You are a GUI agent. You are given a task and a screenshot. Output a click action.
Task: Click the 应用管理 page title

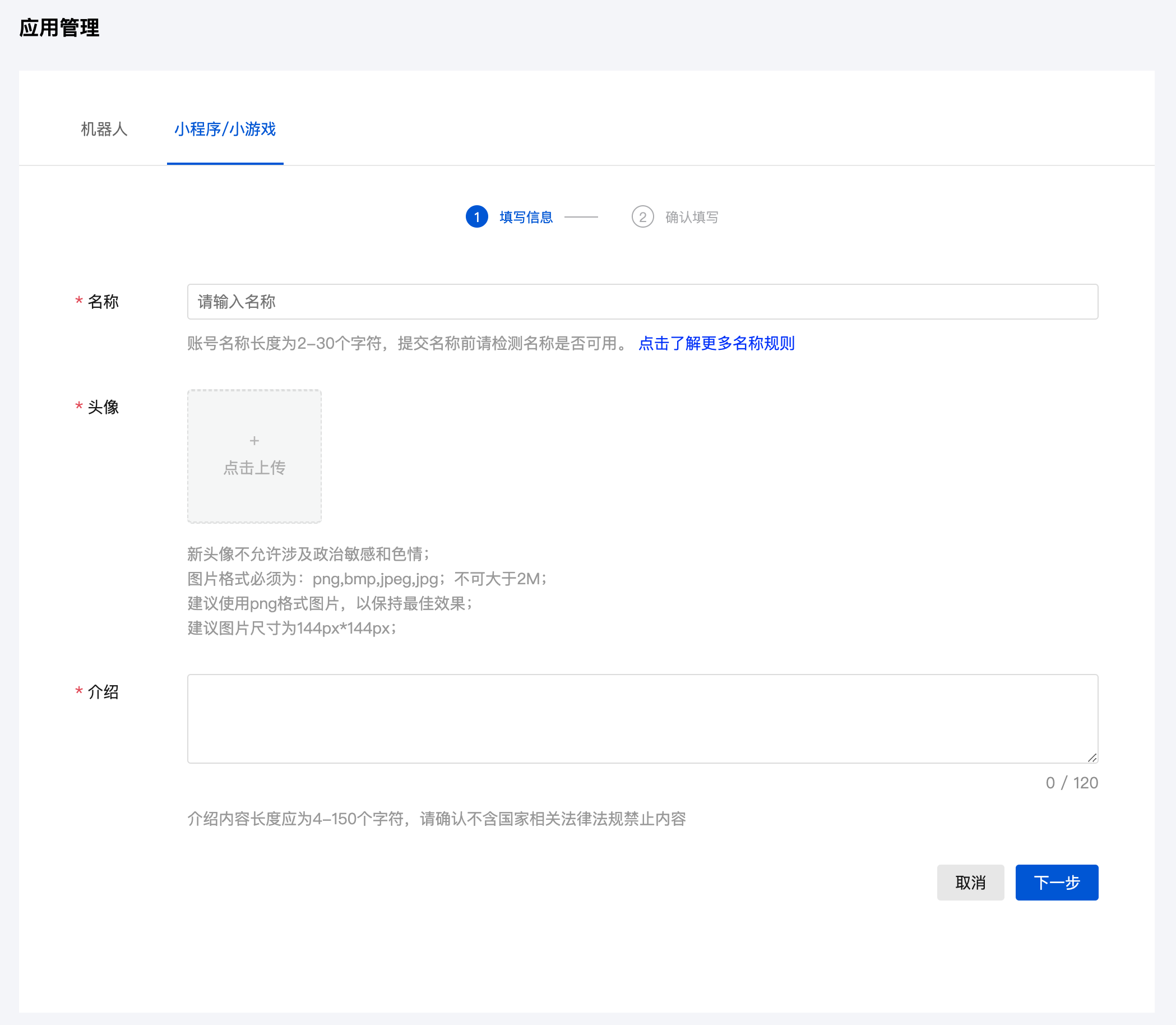pos(59,27)
